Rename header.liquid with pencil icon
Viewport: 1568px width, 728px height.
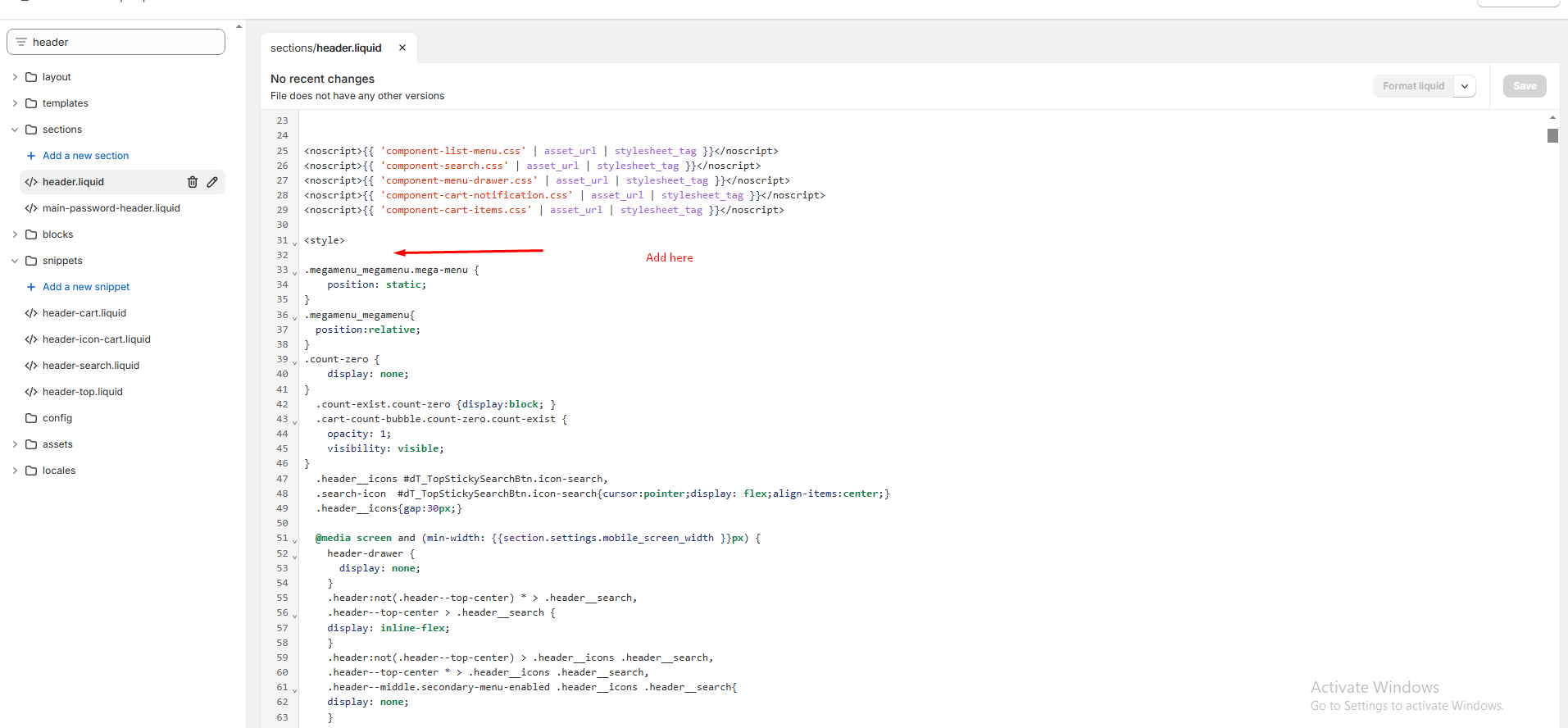tap(212, 182)
